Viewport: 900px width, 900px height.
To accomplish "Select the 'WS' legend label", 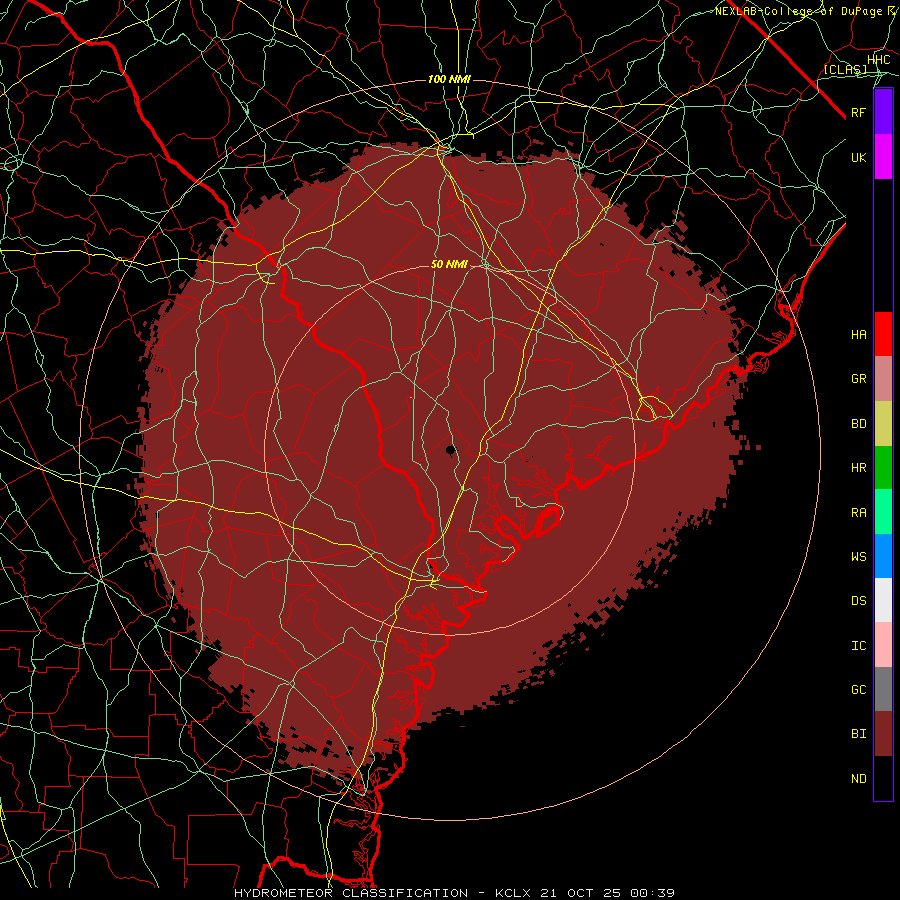I will (x=859, y=556).
